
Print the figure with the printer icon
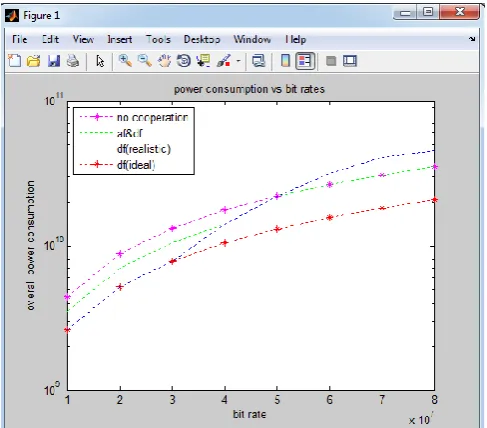(73, 61)
